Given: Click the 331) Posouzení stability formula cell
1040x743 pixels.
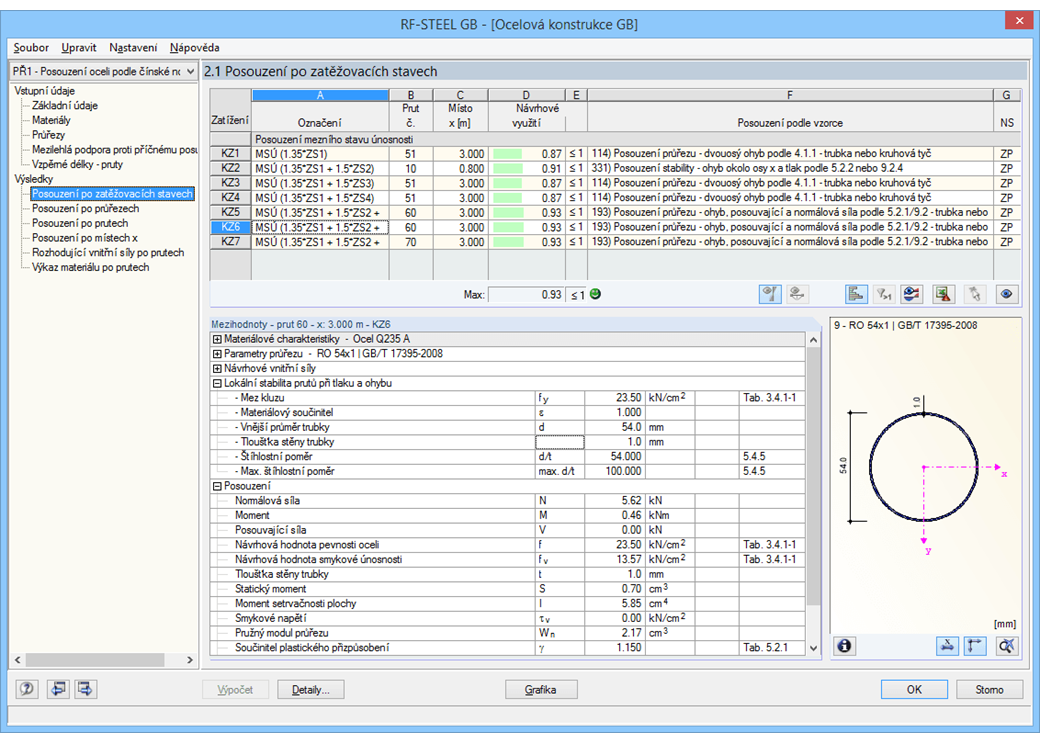Looking at the screenshot, I should 790,169.
